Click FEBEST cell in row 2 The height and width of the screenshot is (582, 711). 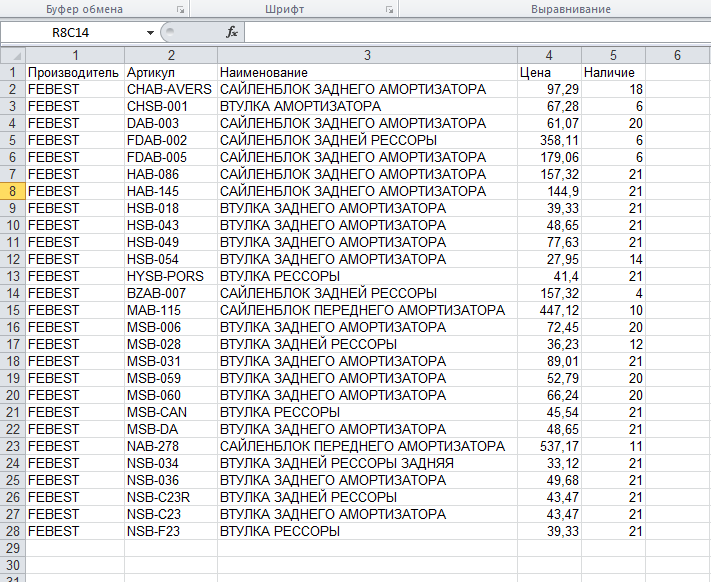[x=75, y=89]
